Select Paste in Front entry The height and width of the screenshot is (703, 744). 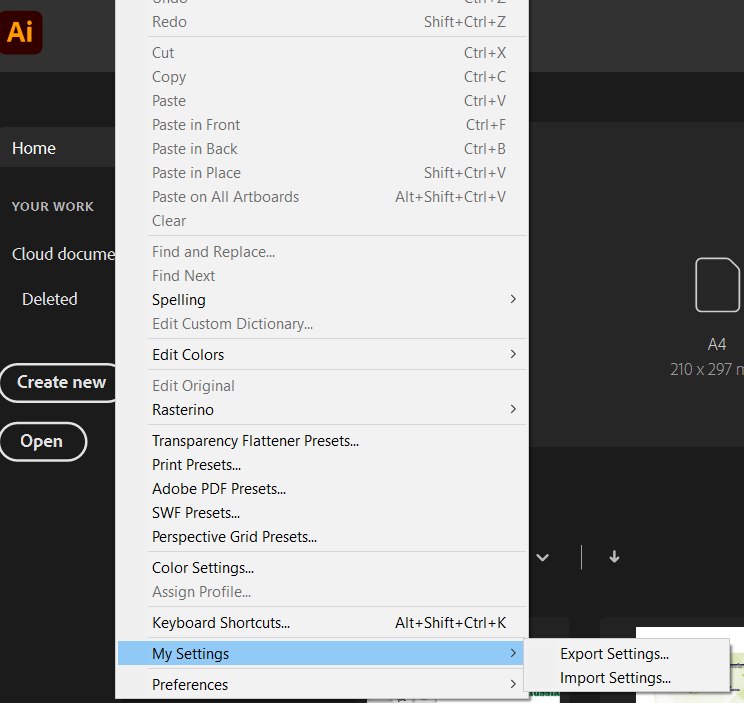[x=321, y=125]
